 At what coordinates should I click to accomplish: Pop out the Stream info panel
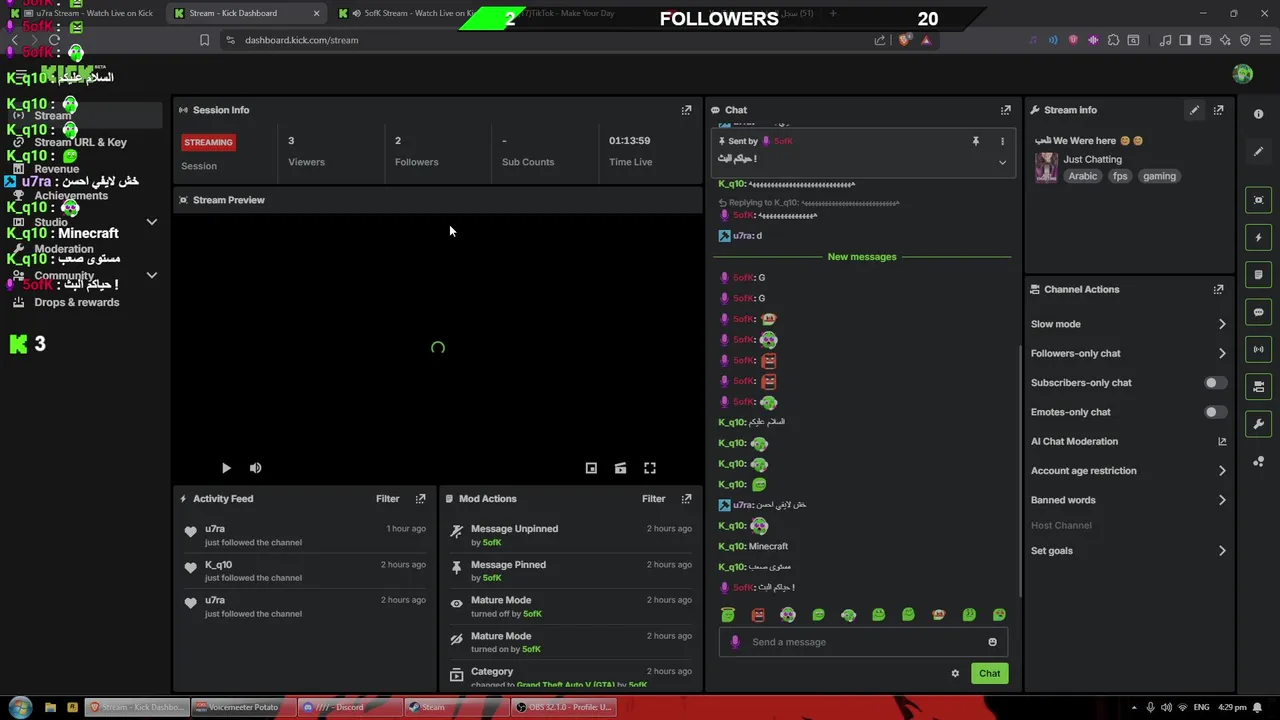tap(1218, 110)
